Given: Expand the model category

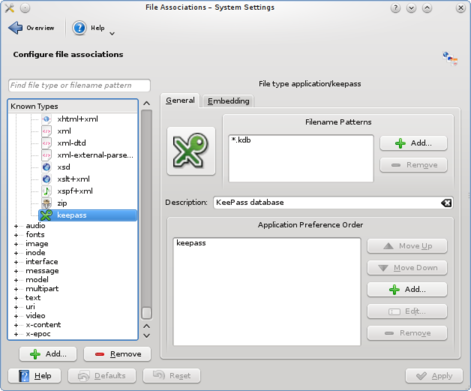Looking at the screenshot, I should pyautogui.click(x=16, y=280).
